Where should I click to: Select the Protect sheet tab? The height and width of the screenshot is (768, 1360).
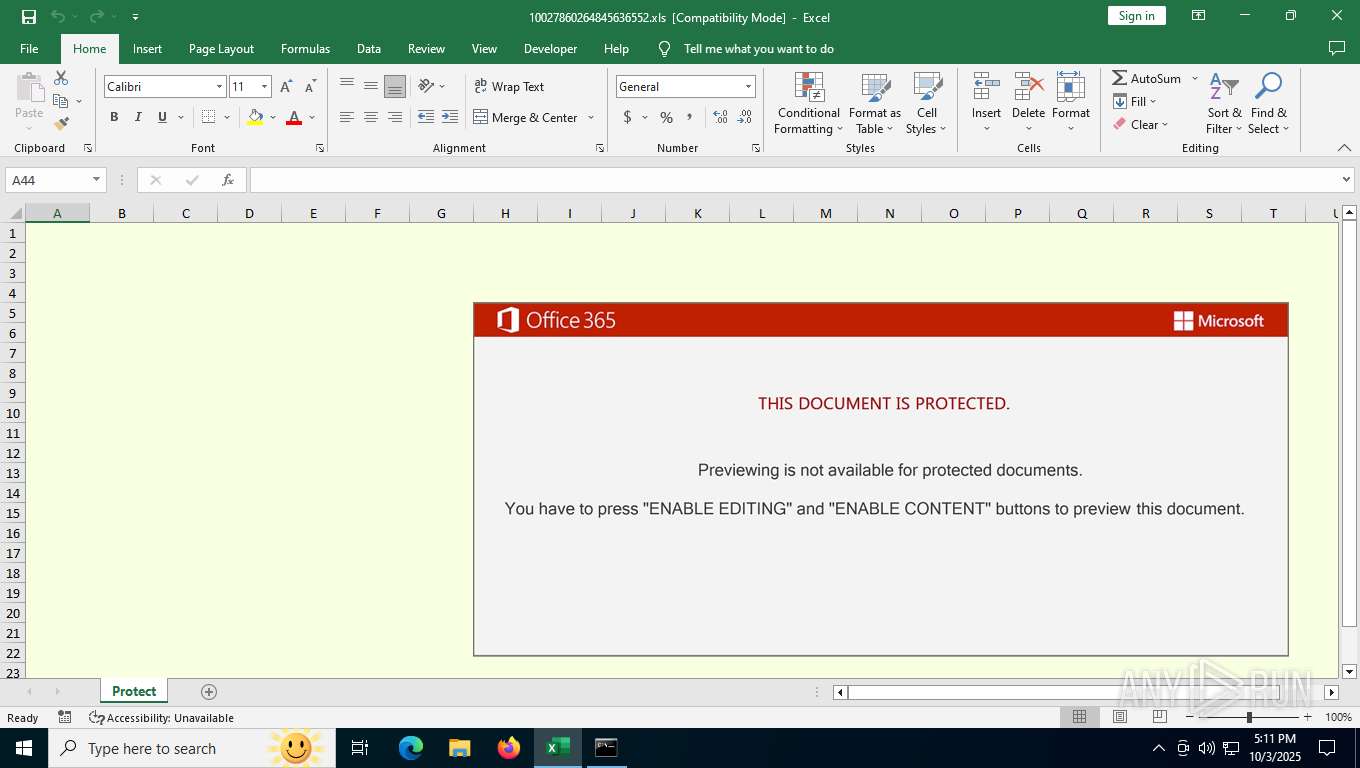click(x=134, y=691)
